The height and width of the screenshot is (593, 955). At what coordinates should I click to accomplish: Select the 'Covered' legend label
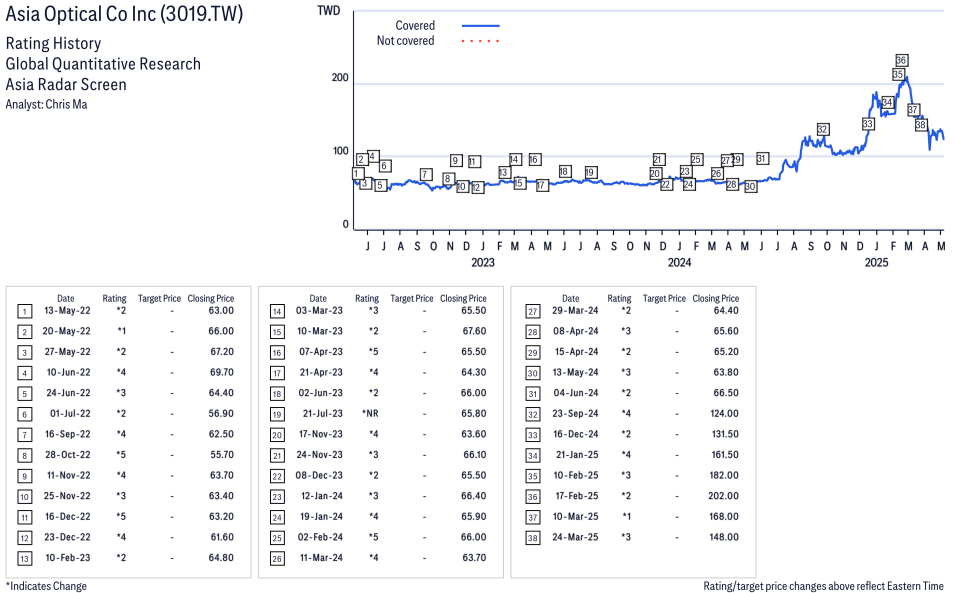(x=415, y=26)
